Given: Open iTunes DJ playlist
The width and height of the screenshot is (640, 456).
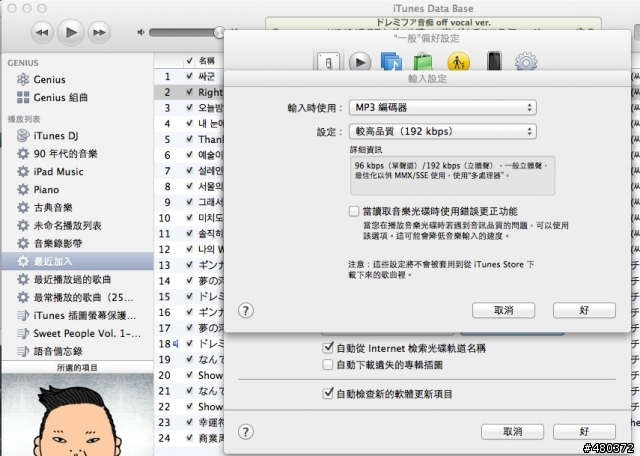Looking at the screenshot, I should [x=78, y=136].
